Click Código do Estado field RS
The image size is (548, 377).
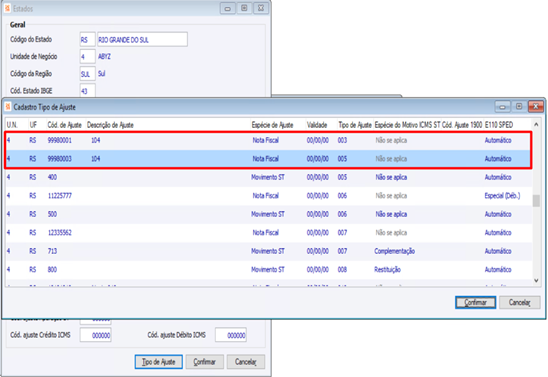coord(87,39)
